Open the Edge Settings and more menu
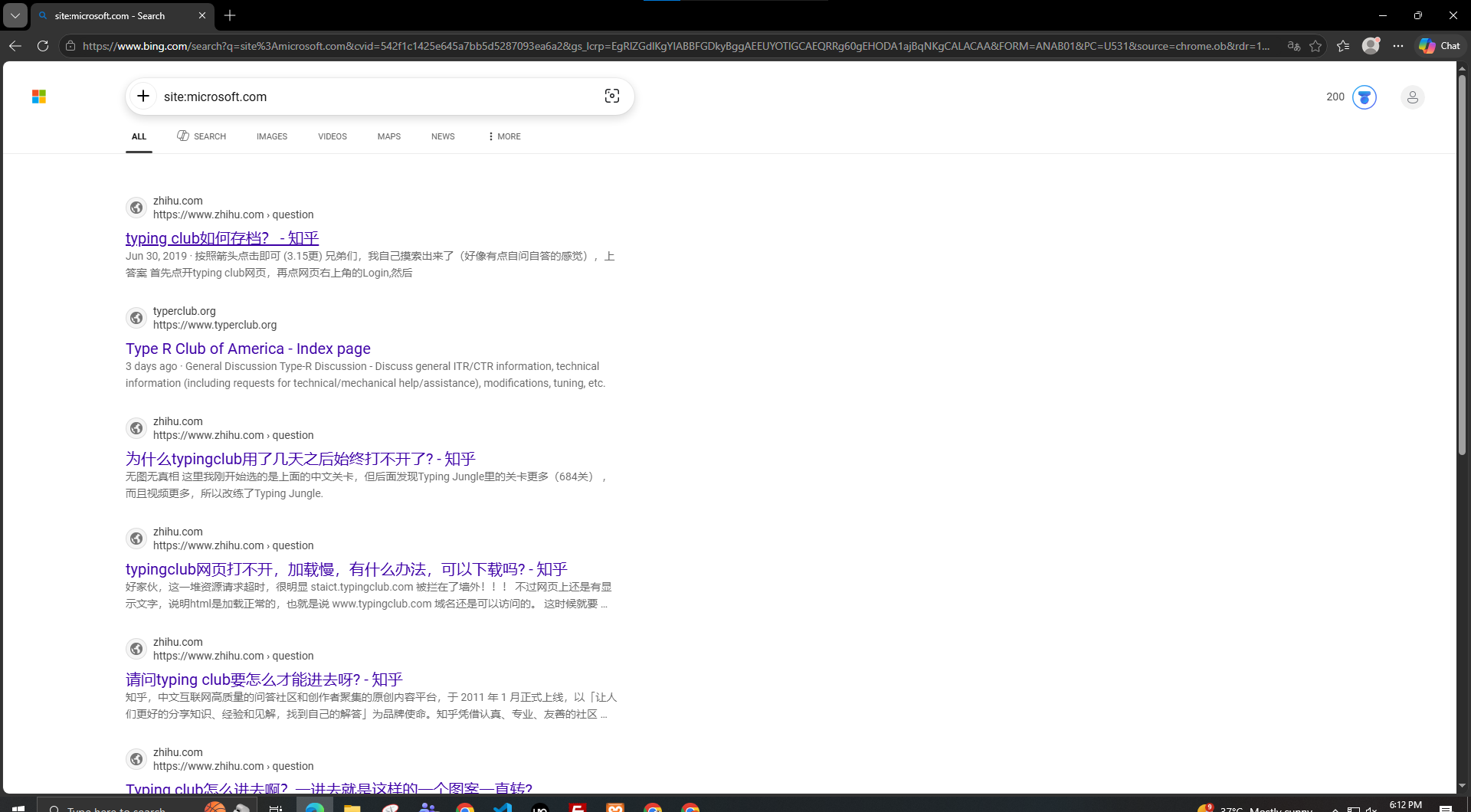 1398,46
